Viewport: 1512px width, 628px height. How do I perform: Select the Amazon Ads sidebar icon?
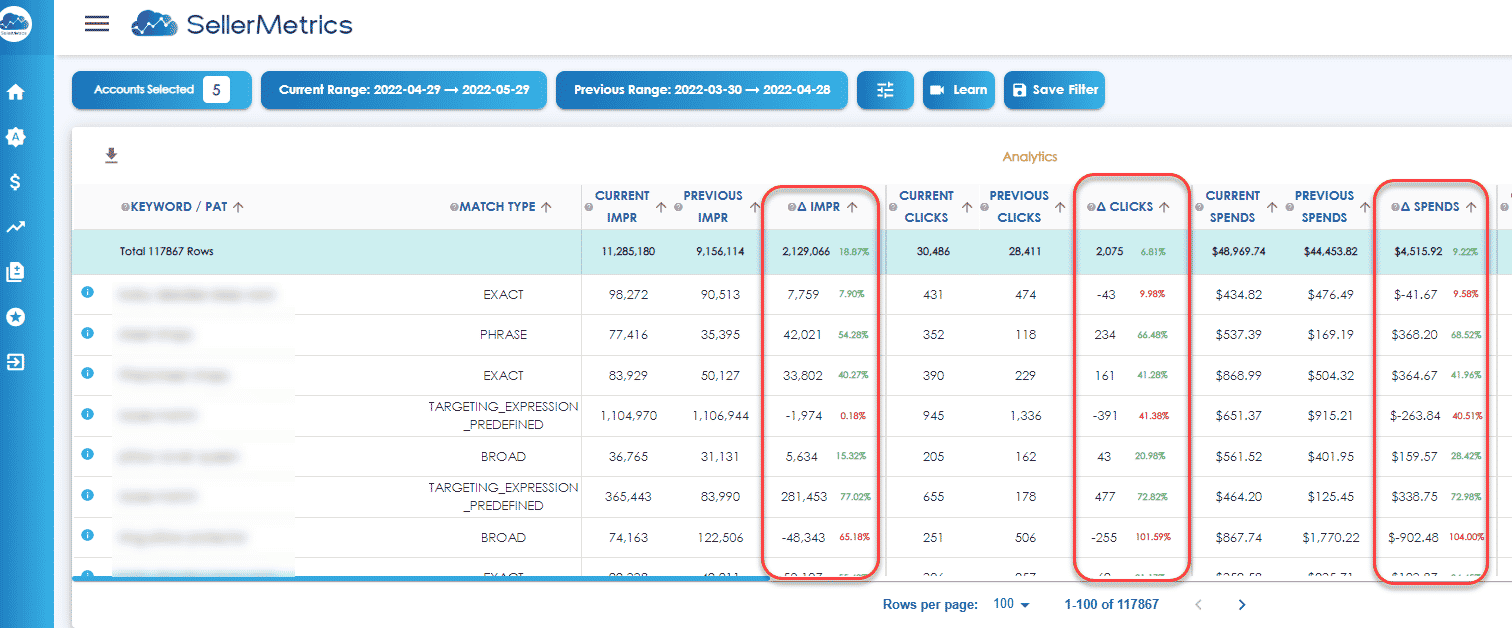[x=14, y=136]
